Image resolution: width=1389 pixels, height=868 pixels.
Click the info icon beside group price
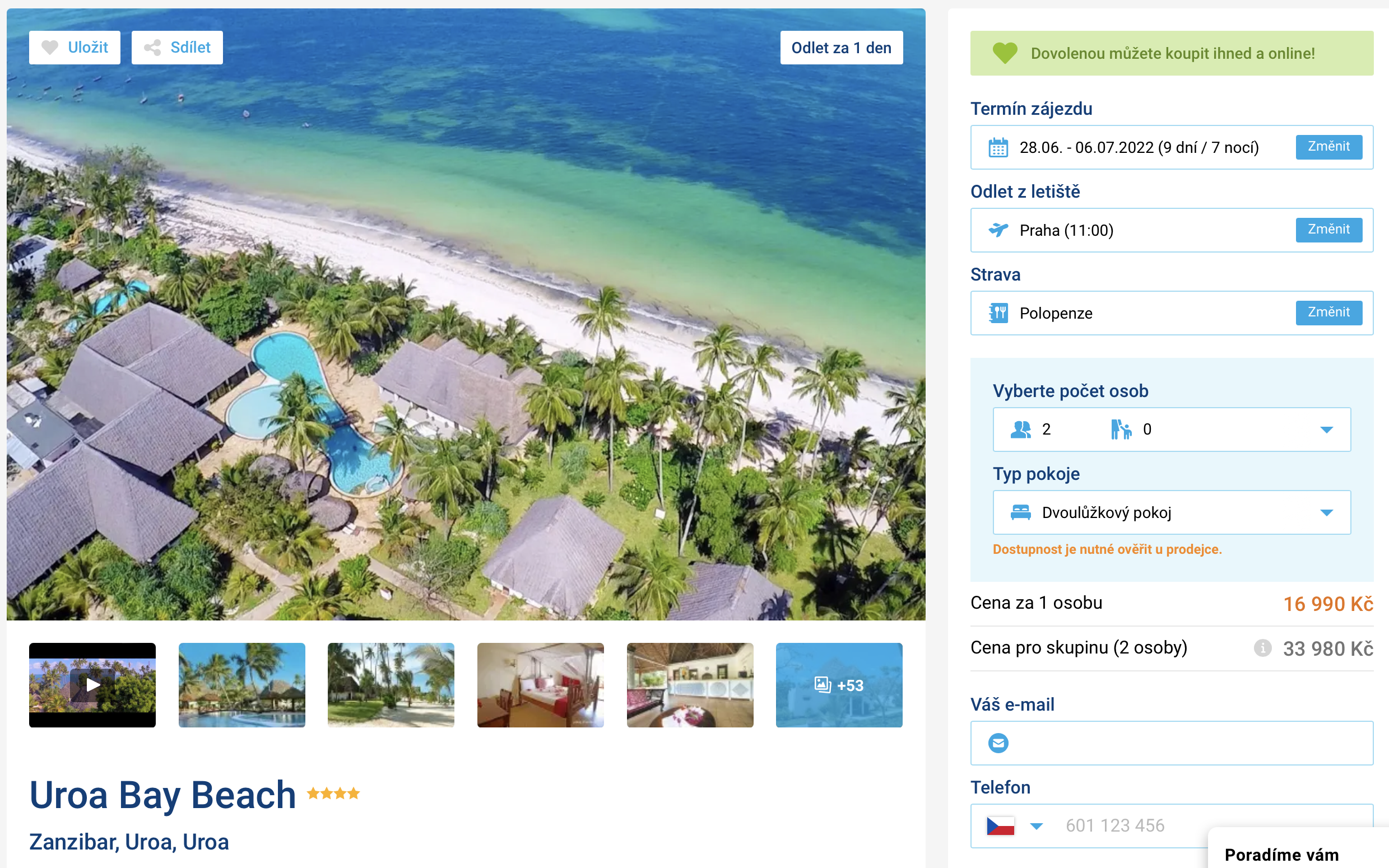click(x=1262, y=648)
